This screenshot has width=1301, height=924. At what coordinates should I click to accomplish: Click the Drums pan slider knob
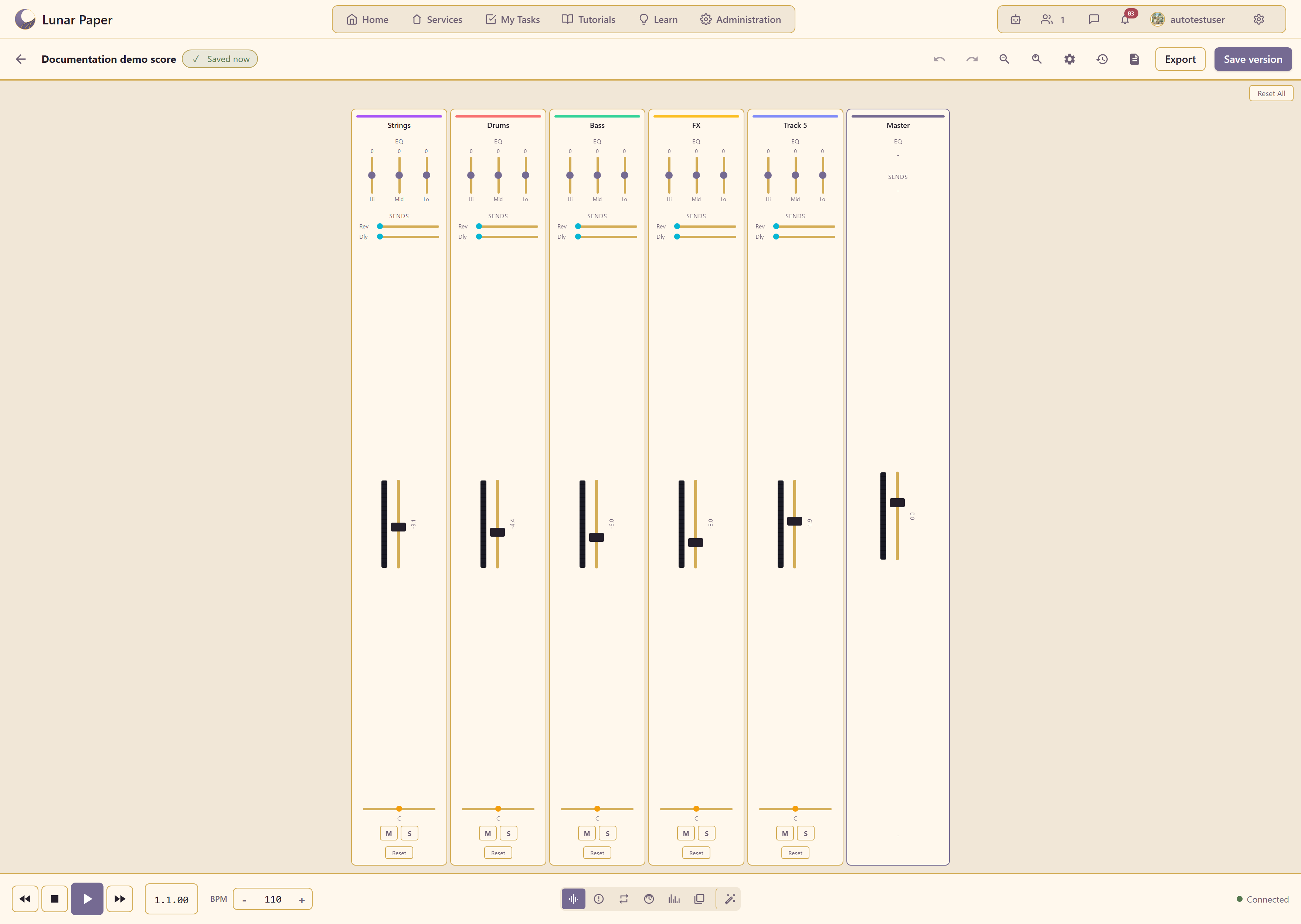(x=498, y=809)
